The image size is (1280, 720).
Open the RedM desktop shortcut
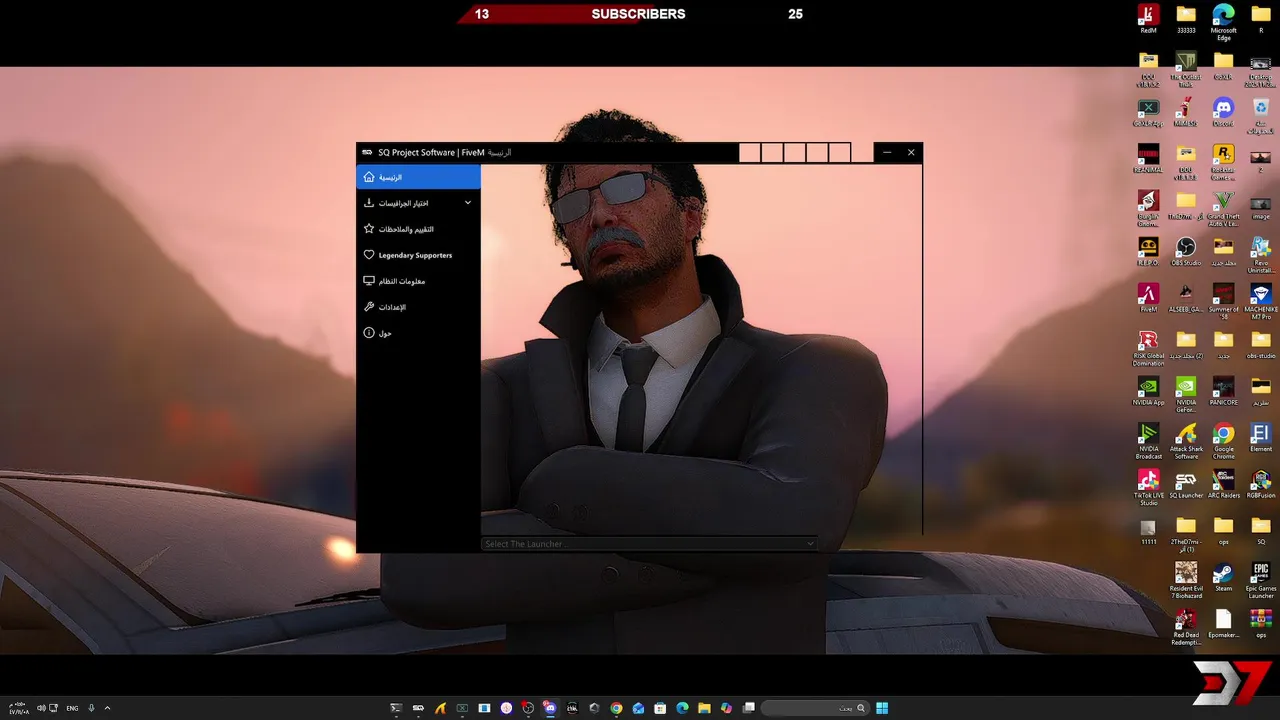[1148, 19]
